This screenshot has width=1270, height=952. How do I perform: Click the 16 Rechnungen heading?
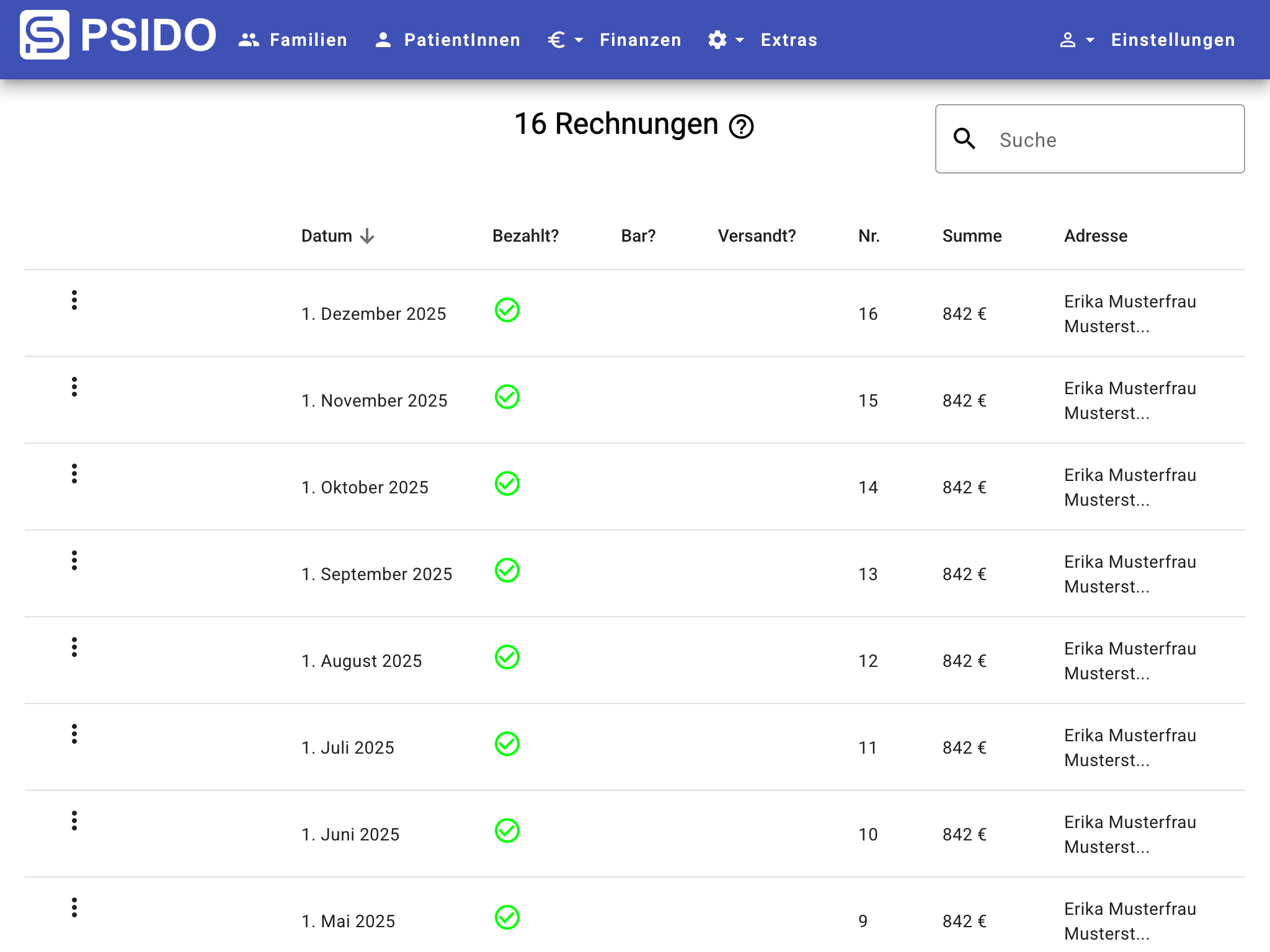616,124
